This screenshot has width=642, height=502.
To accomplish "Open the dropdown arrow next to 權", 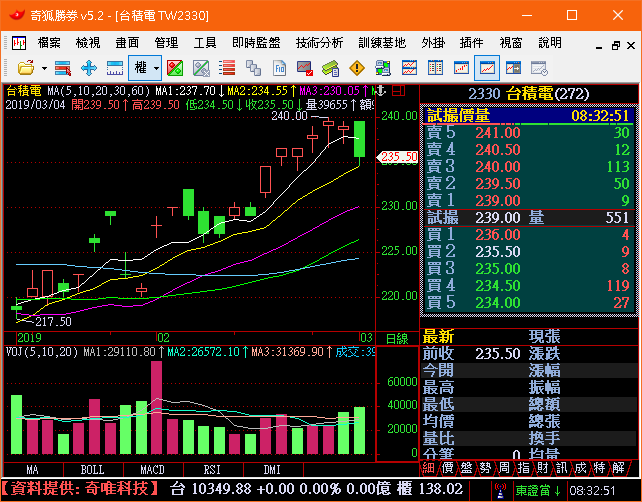I will [156, 68].
